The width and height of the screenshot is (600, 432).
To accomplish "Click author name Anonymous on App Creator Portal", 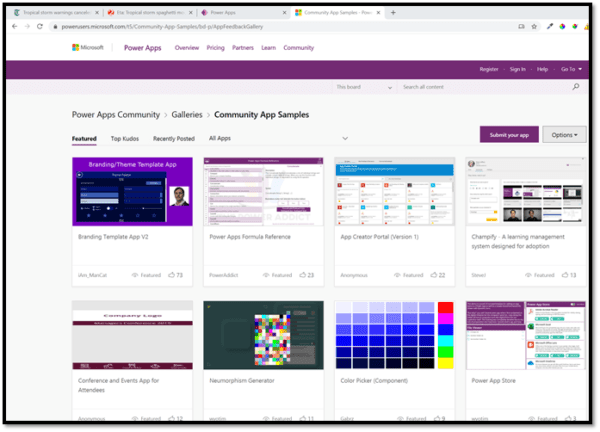I will click(x=354, y=275).
